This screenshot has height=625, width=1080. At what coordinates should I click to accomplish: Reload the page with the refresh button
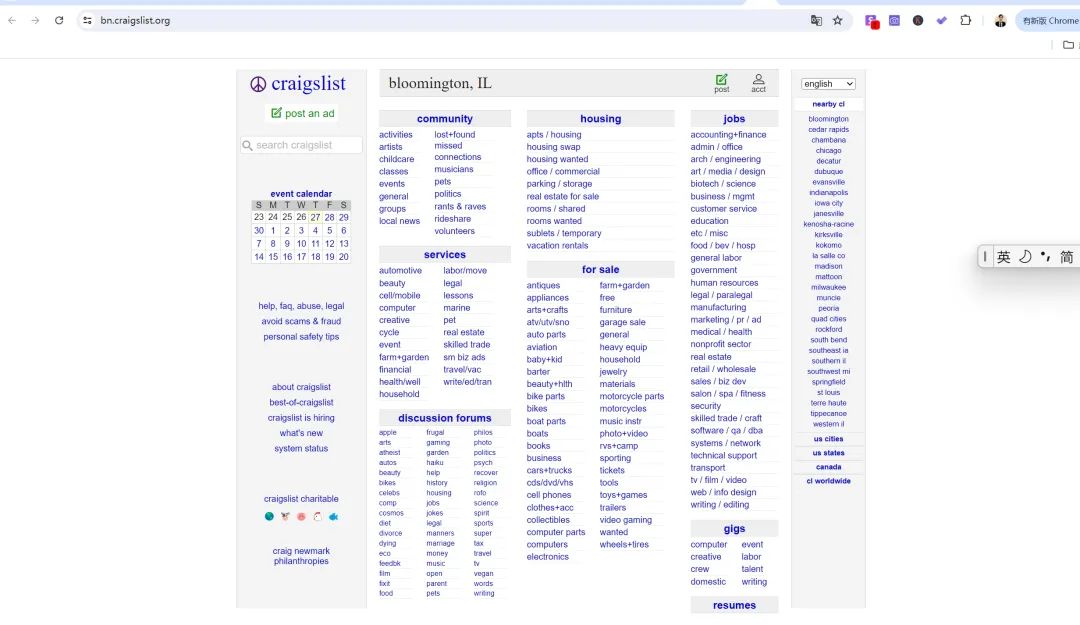click(59, 20)
